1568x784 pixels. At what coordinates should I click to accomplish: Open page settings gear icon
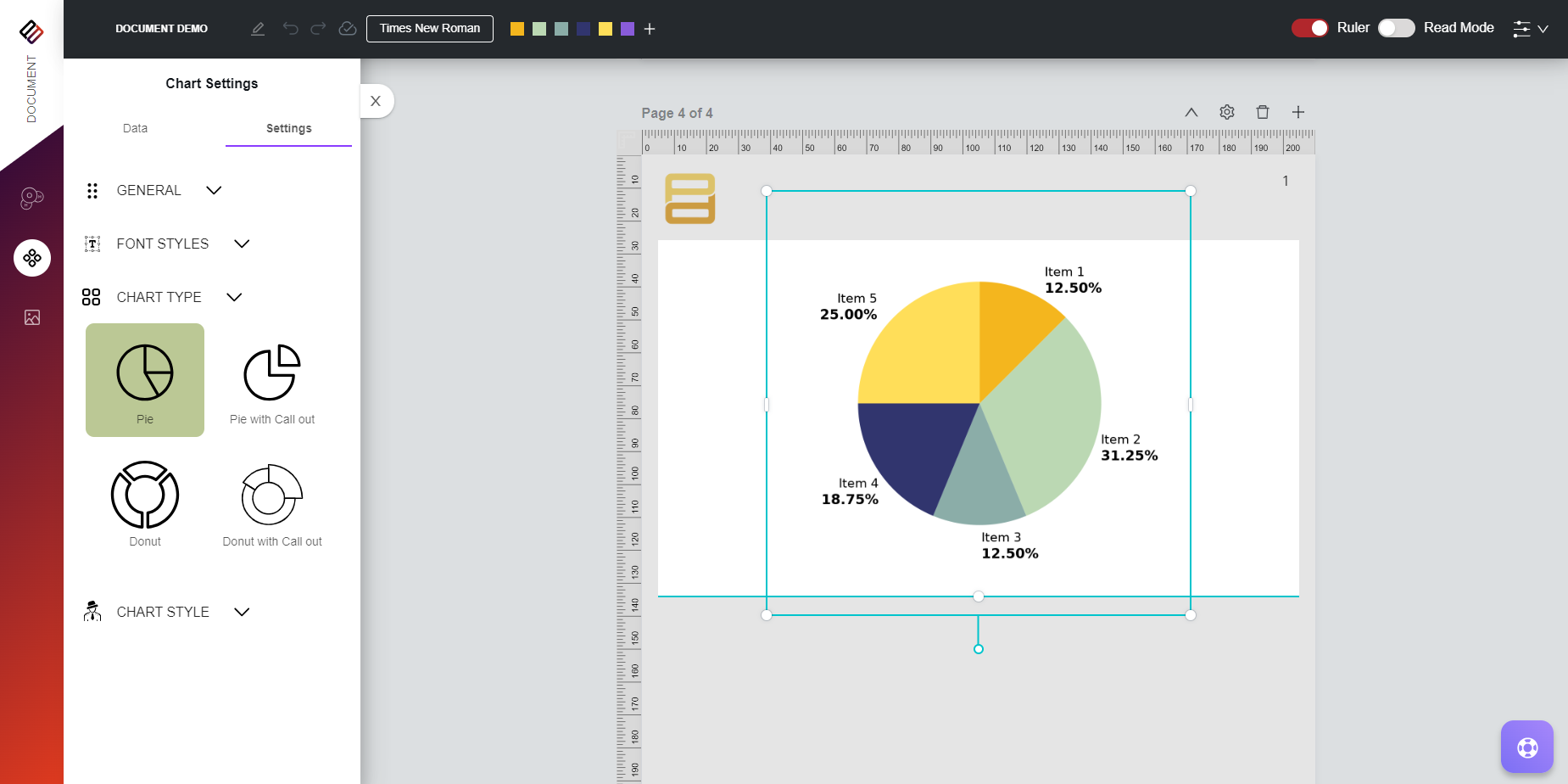[1226, 112]
